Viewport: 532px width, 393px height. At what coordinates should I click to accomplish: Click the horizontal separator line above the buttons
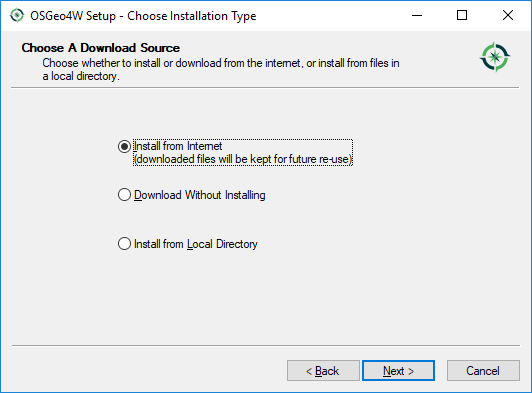pyautogui.click(x=266, y=346)
